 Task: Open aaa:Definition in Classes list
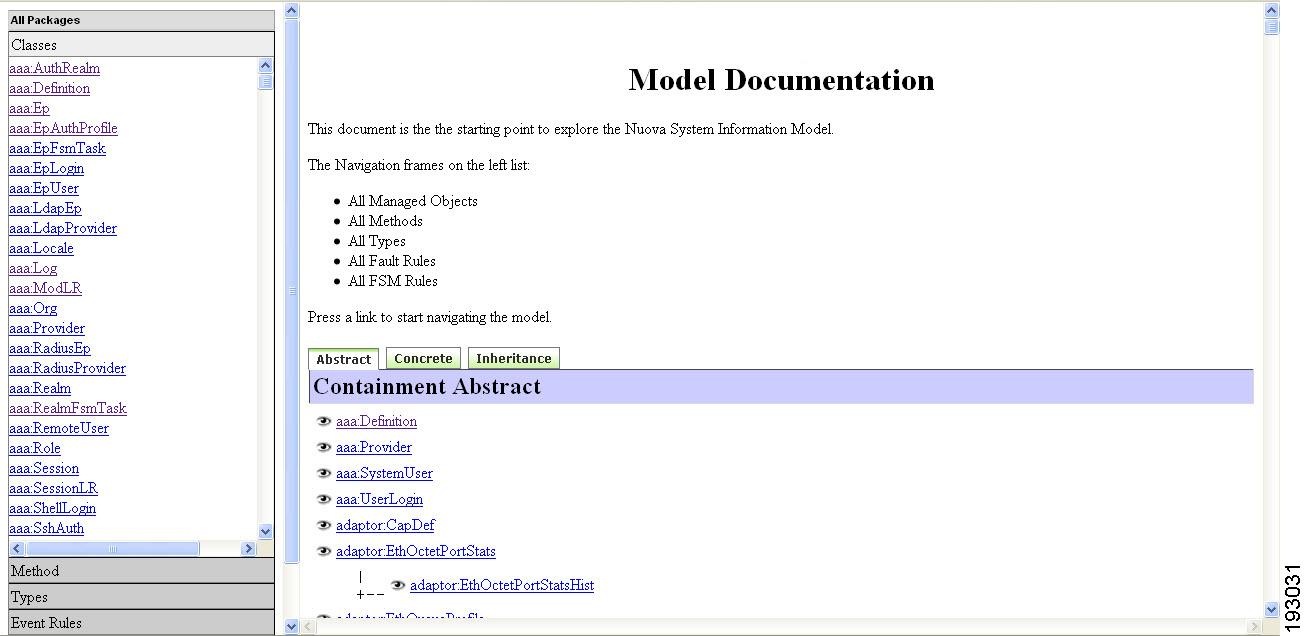49,88
